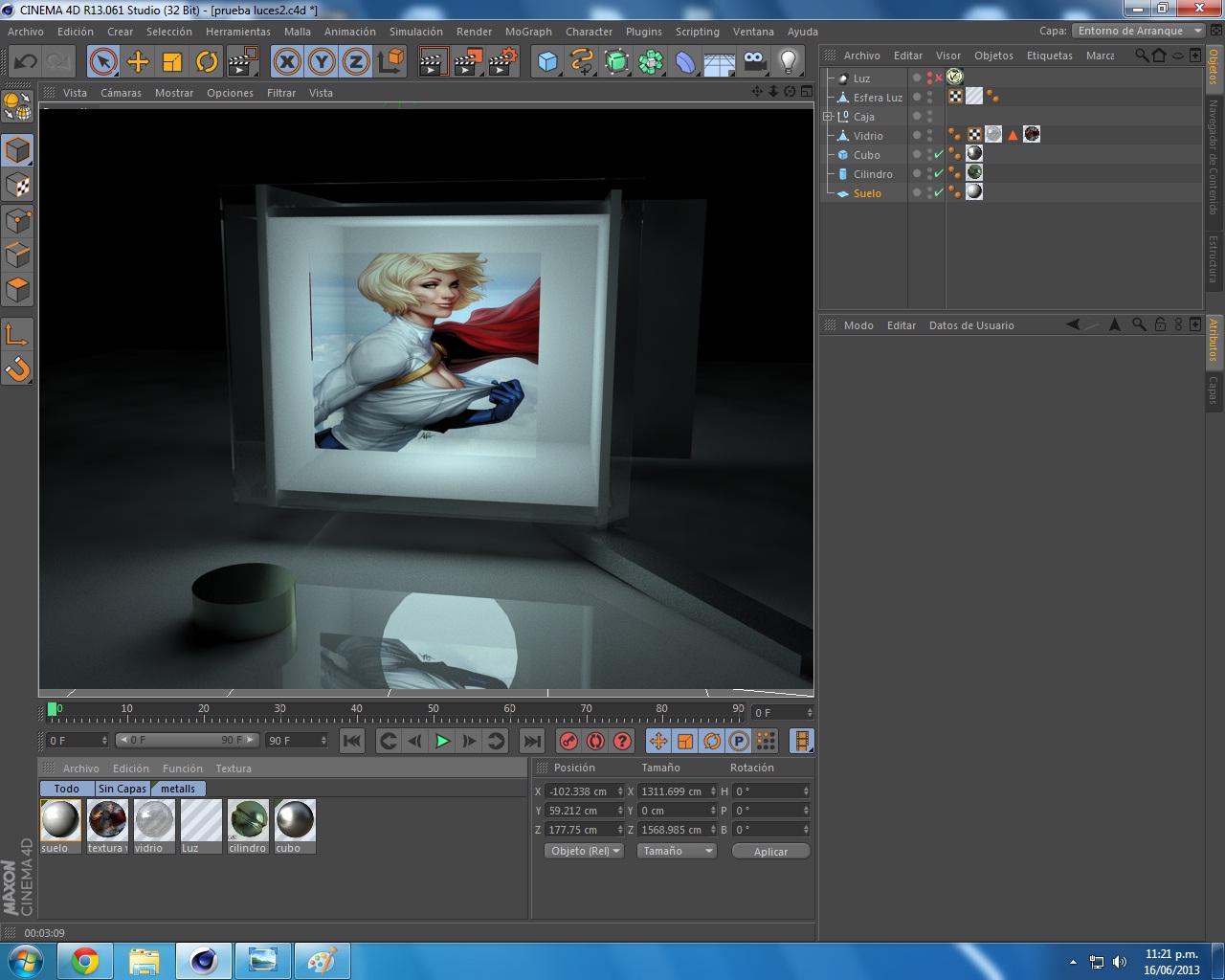Switch to Model mode in left palette
Viewport: 1225px width, 980px height.
18,150
